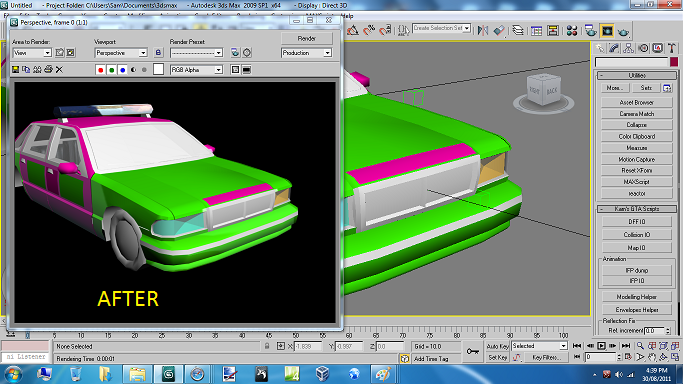
Task: Open Curve Editor icon in main toolbar
Action: click(x=537, y=30)
